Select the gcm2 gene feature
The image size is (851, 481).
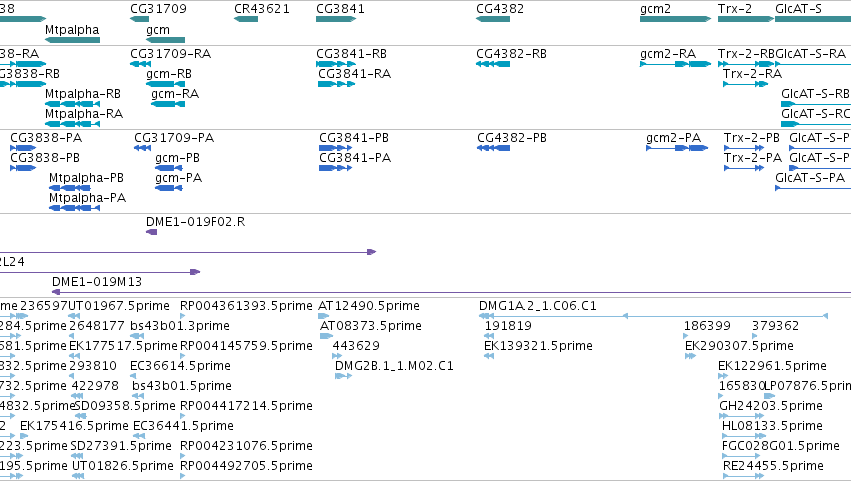(x=675, y=19)
